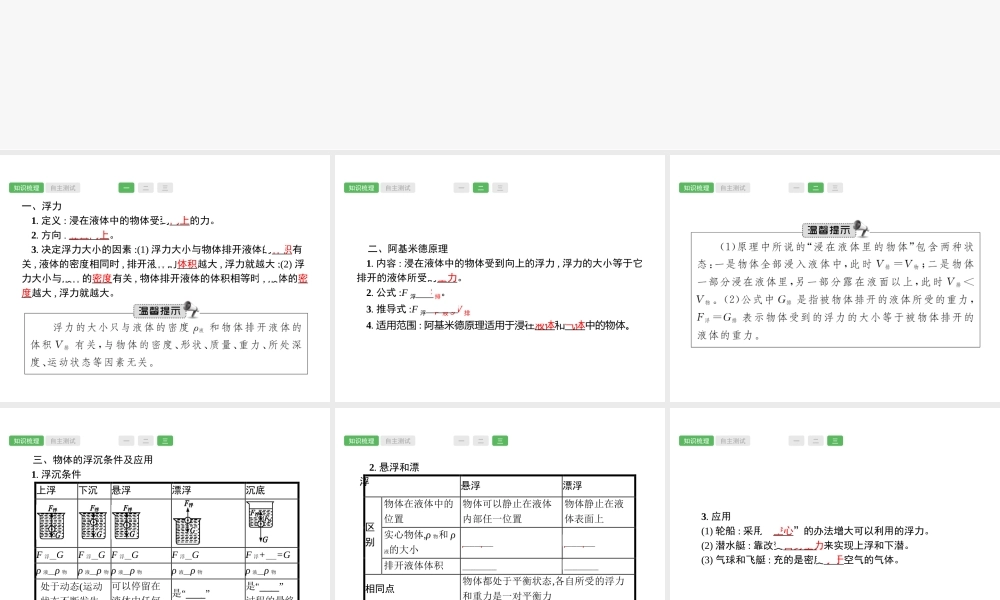Select section 三 button on the top-right tip slide
The height and width of the screenshot is (600, 1000).
835,188
